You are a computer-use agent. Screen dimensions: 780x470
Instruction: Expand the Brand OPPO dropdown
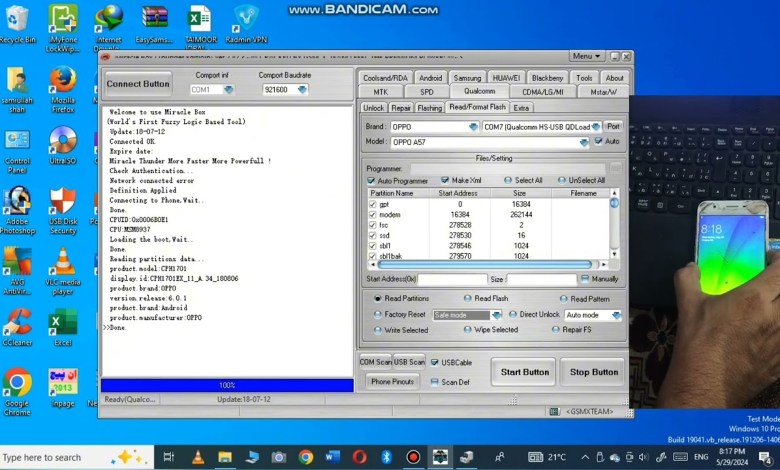[473, 127]
